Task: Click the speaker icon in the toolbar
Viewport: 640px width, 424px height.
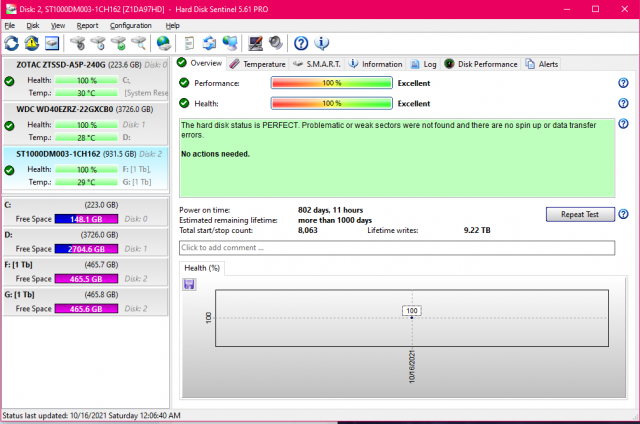Action: [x=274, y=43]
